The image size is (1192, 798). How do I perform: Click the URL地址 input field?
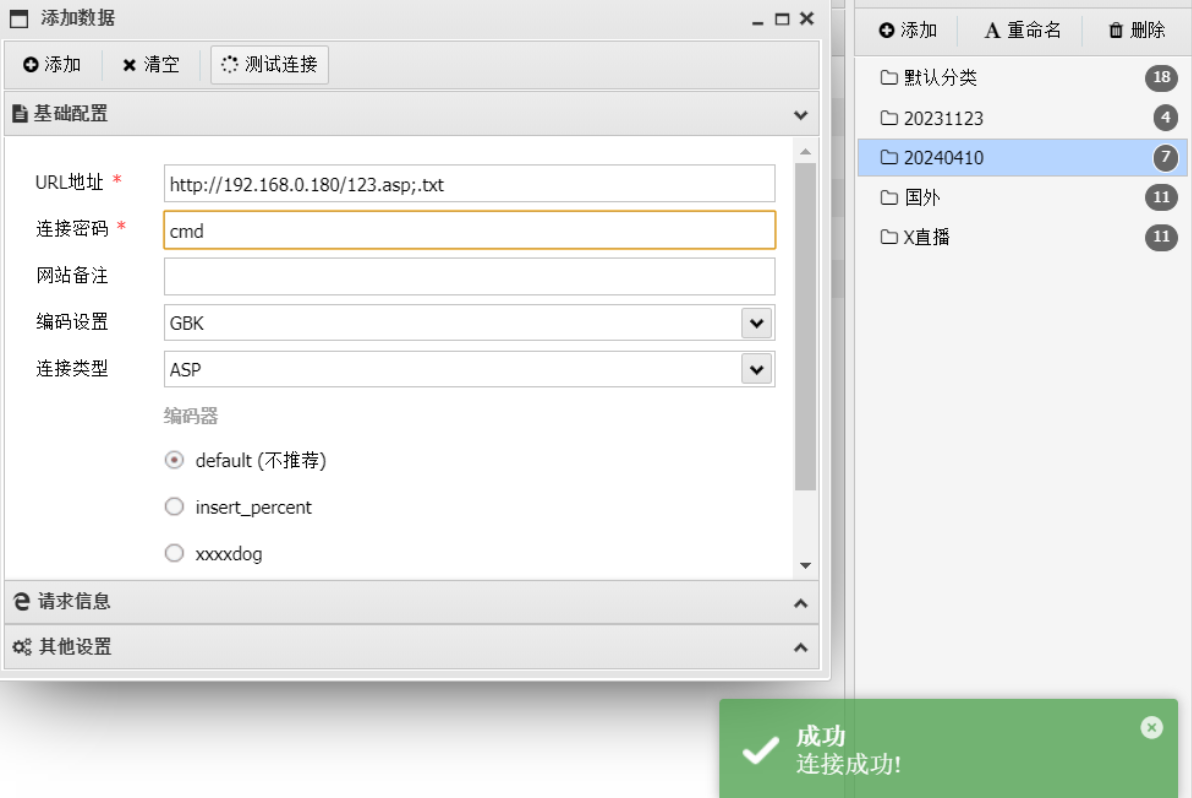click(x=469, y=184)
